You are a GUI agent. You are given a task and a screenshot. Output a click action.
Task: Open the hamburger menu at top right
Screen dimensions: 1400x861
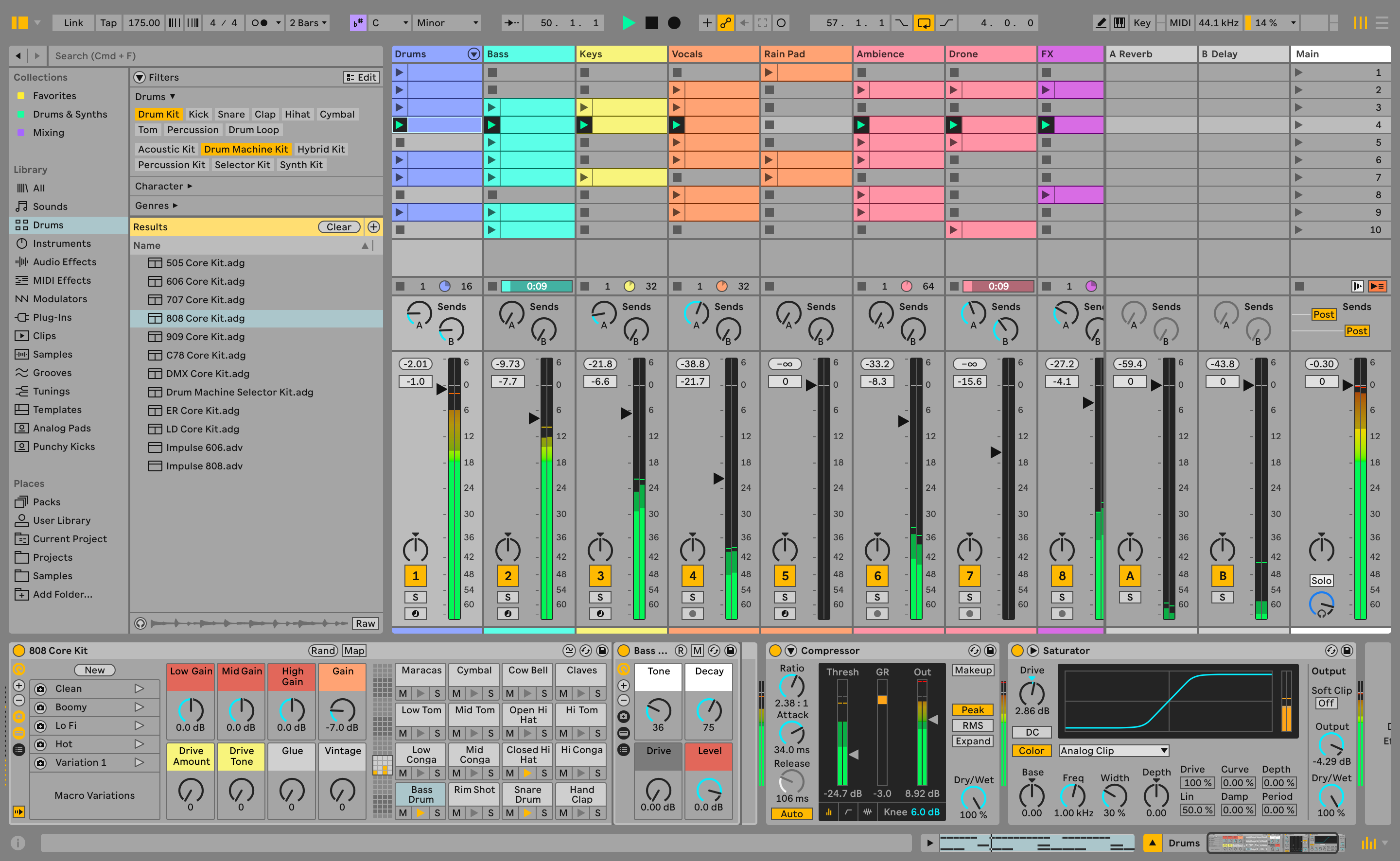[x=1382, y=23]
